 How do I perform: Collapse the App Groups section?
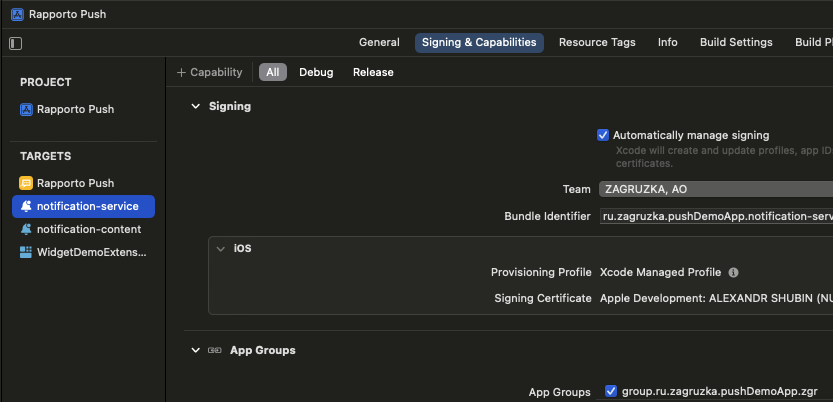(x=196, y=350)
